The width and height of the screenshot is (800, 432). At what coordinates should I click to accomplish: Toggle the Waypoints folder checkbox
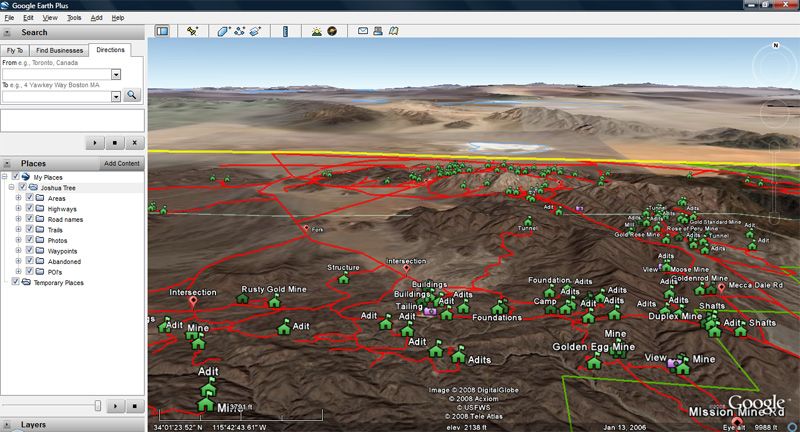(30, 250)
